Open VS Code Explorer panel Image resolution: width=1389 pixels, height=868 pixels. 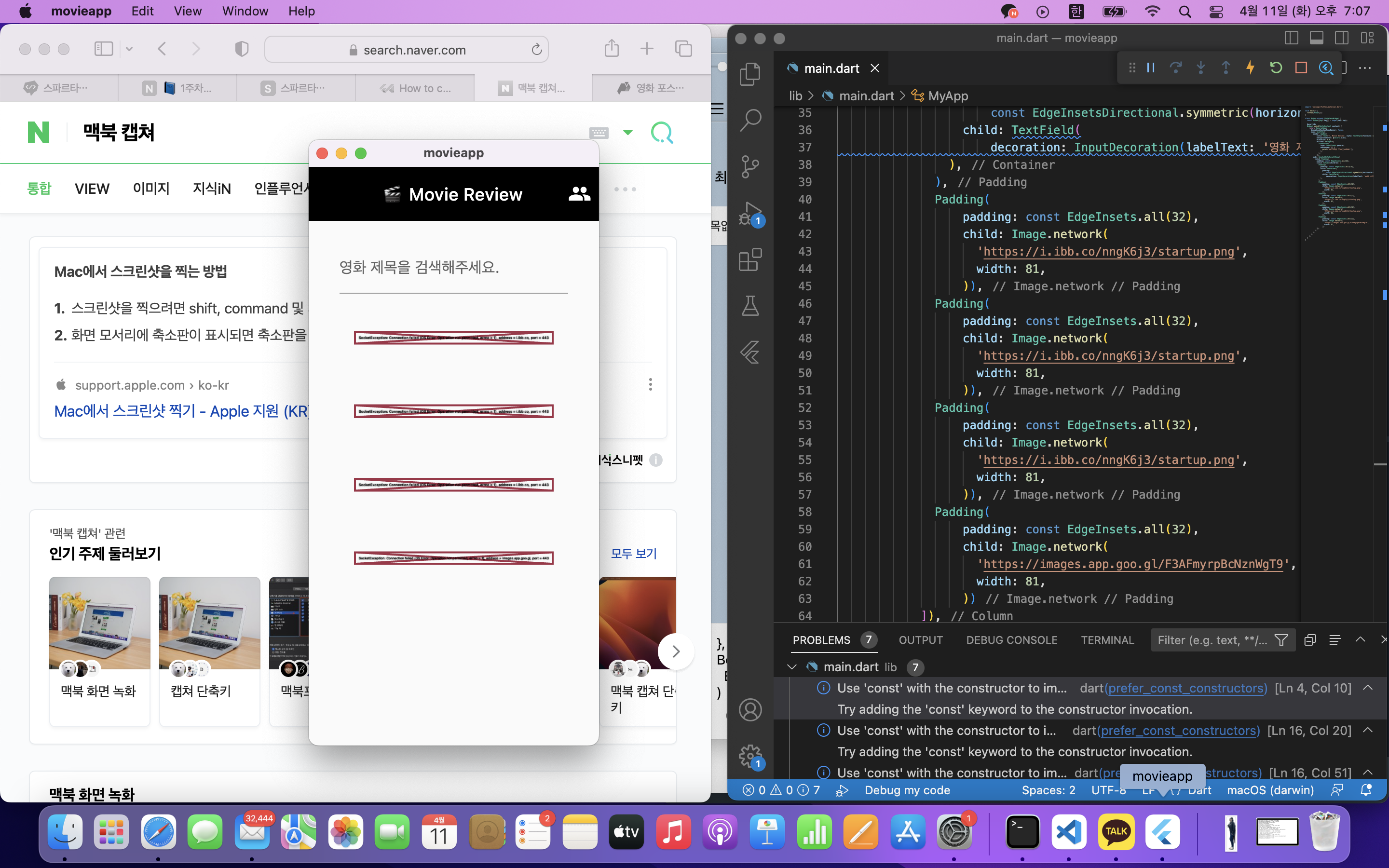[750, 74]
